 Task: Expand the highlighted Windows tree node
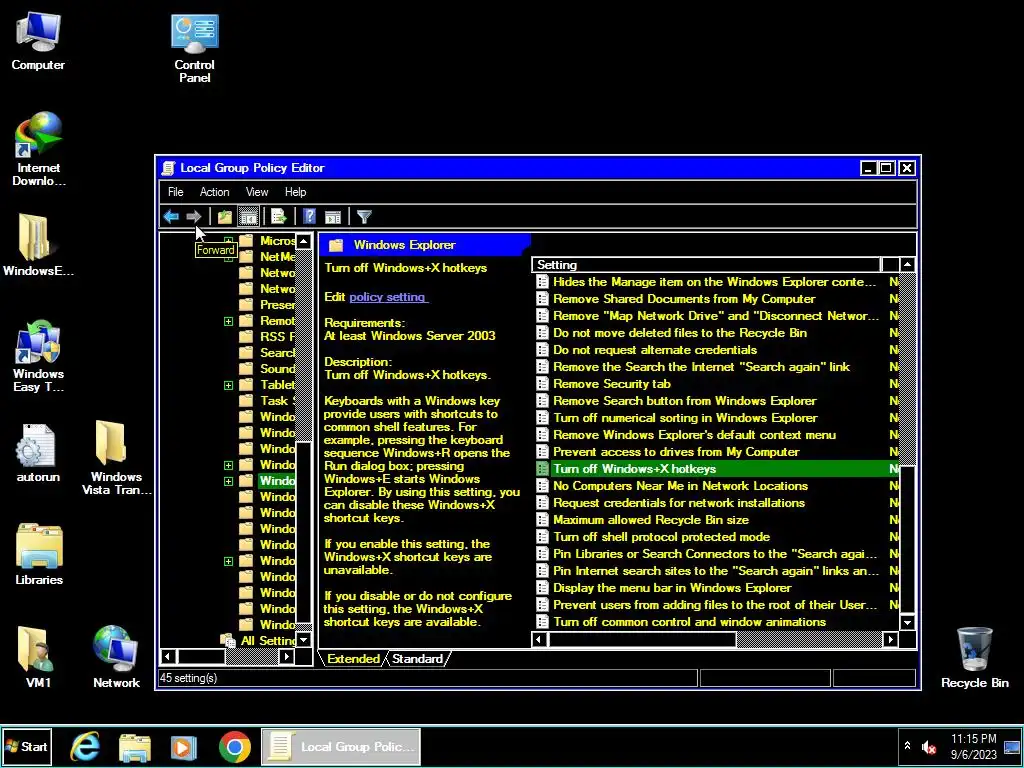point(228,481)
